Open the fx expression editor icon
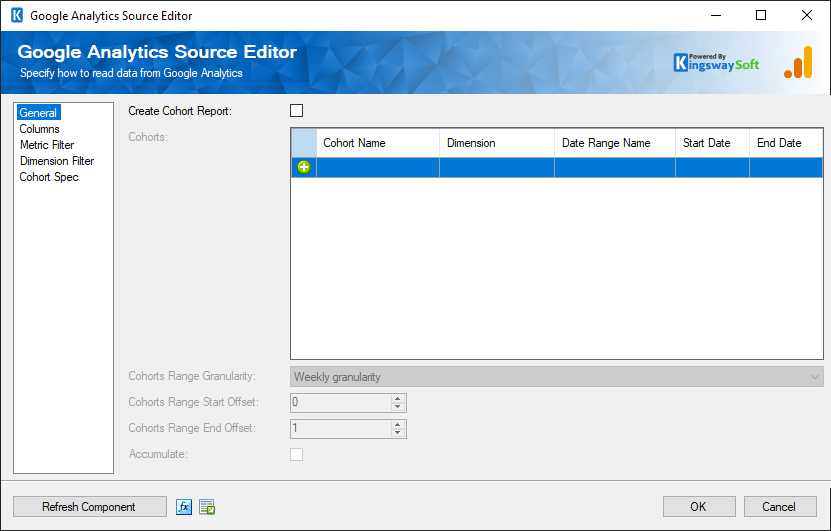This screenshot has width=831, height=531. (183, 507)
